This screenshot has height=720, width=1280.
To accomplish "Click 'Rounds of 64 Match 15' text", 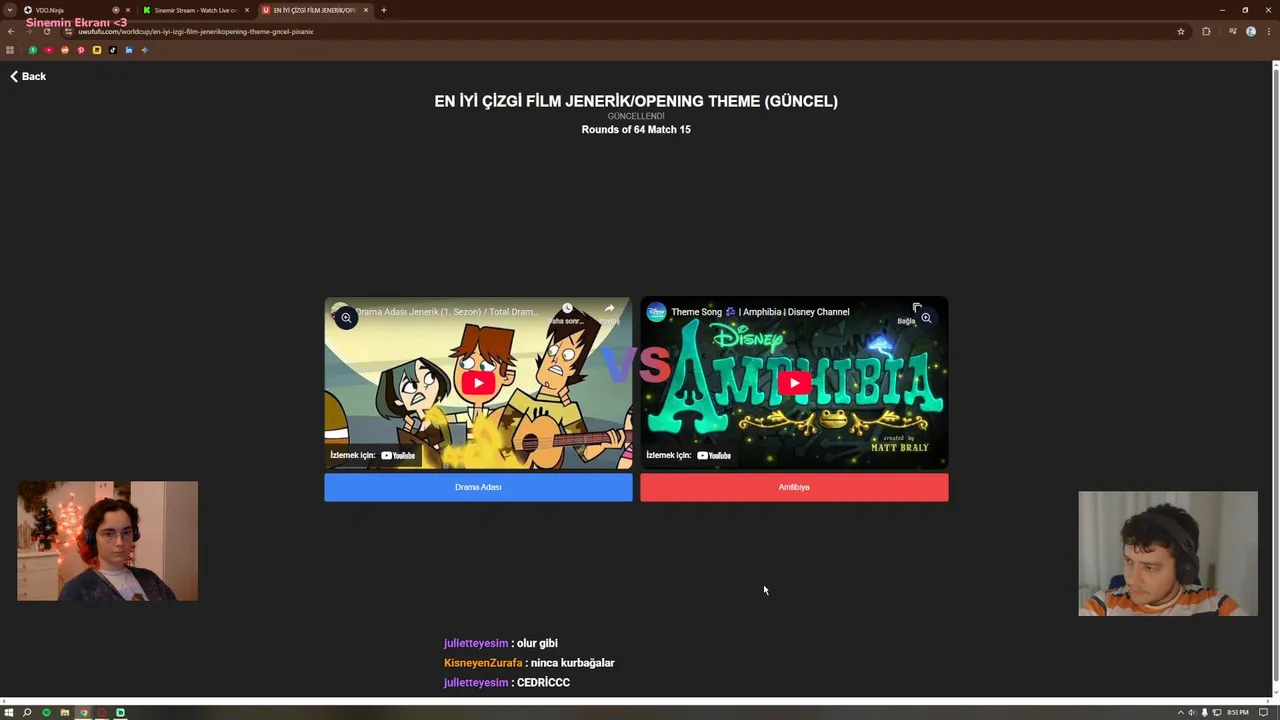I will coord(636,129).
